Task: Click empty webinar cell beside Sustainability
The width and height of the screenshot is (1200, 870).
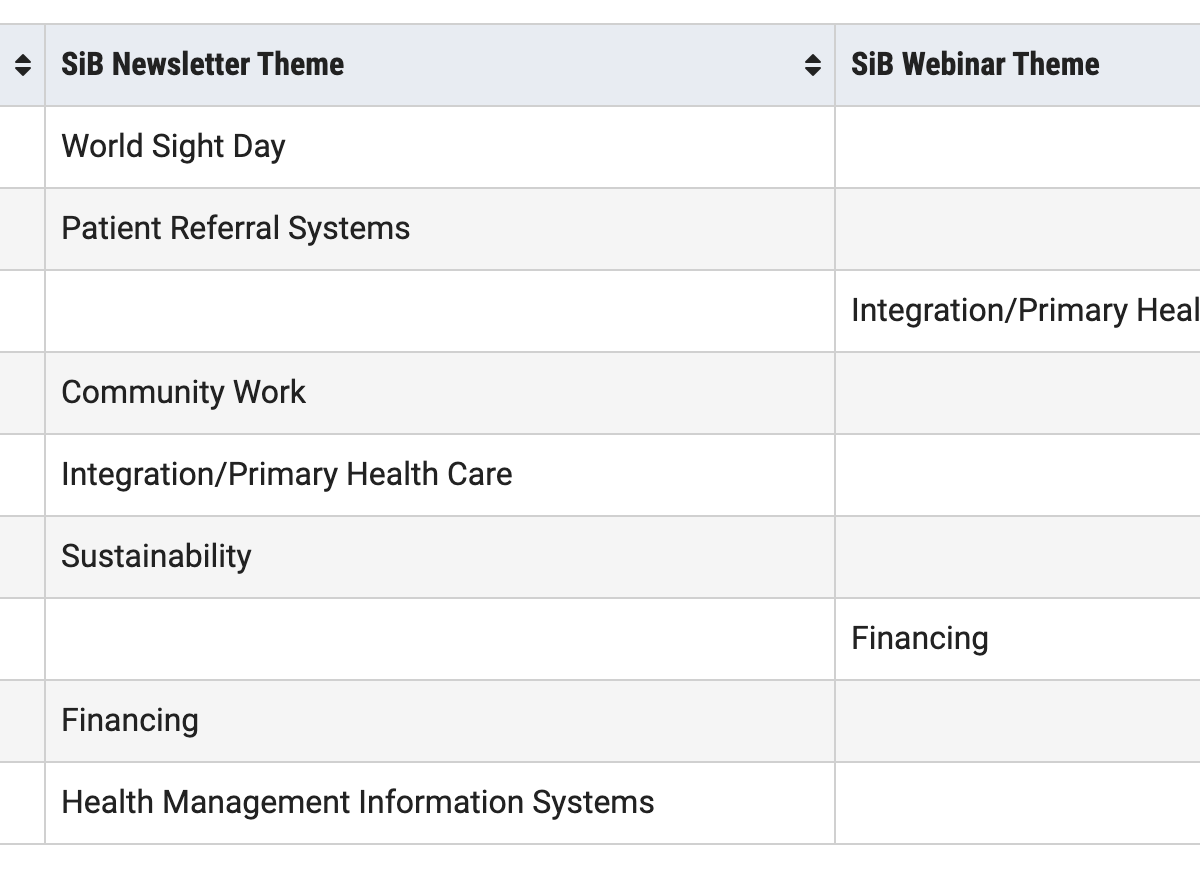Action: tap(1018, 557)
